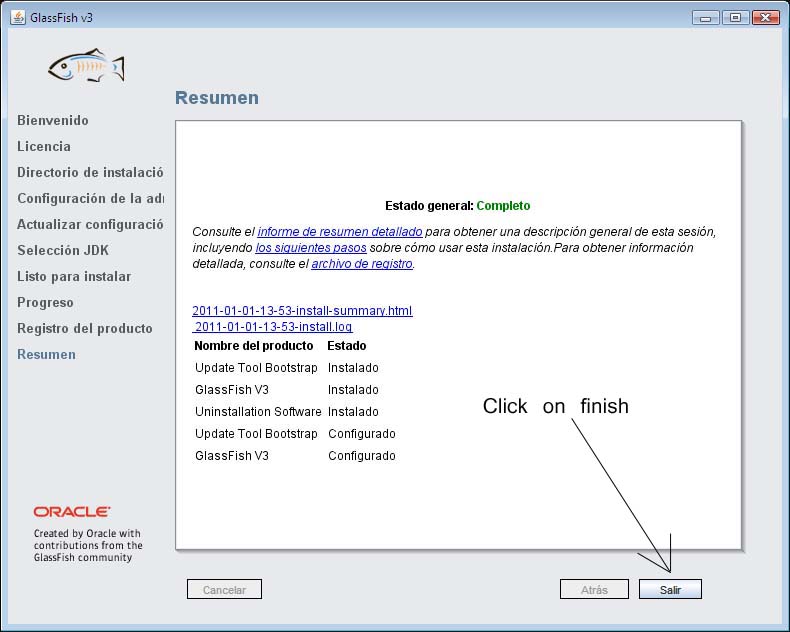Viewport: 790px width, 632px height.
Task: Select Directorio de instalación step
Action: (90, 172)
